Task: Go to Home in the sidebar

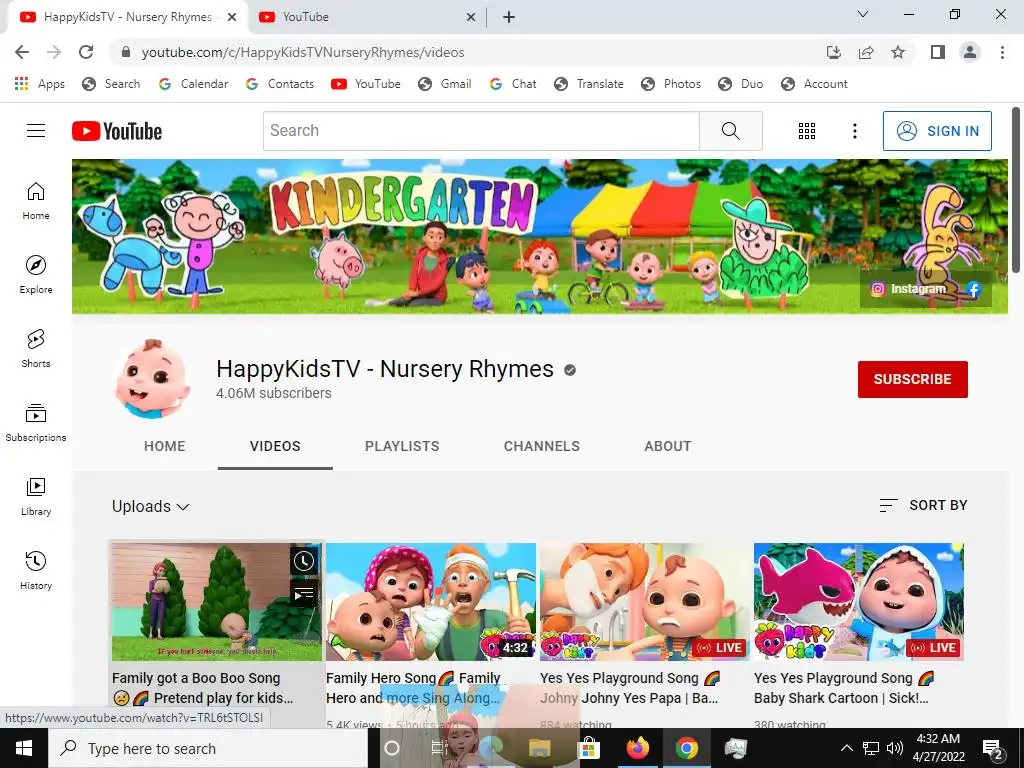Action: point(36,200)
